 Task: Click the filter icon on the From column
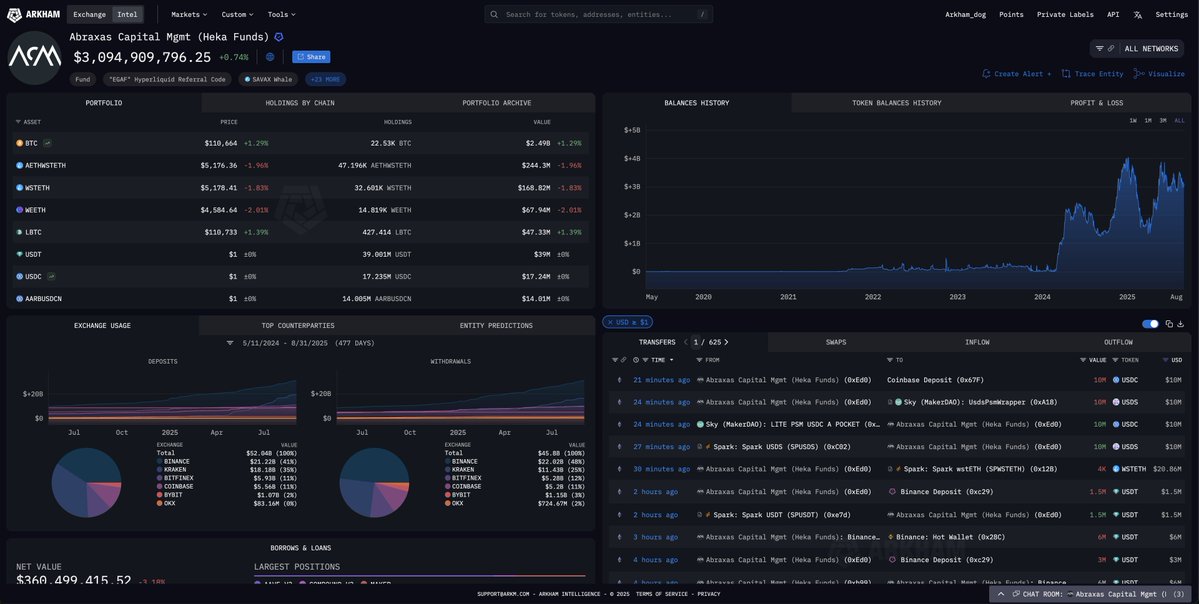699,360
